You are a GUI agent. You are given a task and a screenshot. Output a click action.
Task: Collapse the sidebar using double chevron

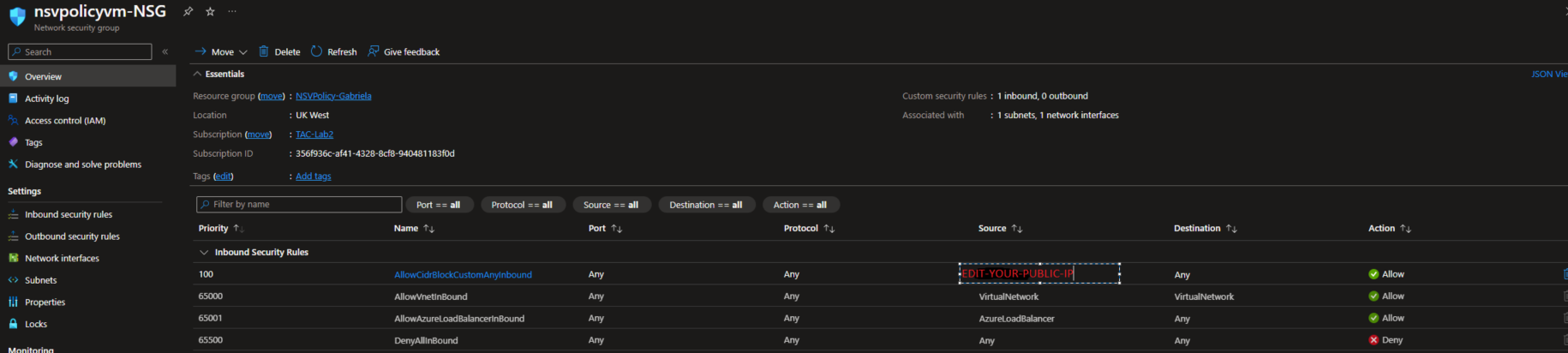(165, 52)
